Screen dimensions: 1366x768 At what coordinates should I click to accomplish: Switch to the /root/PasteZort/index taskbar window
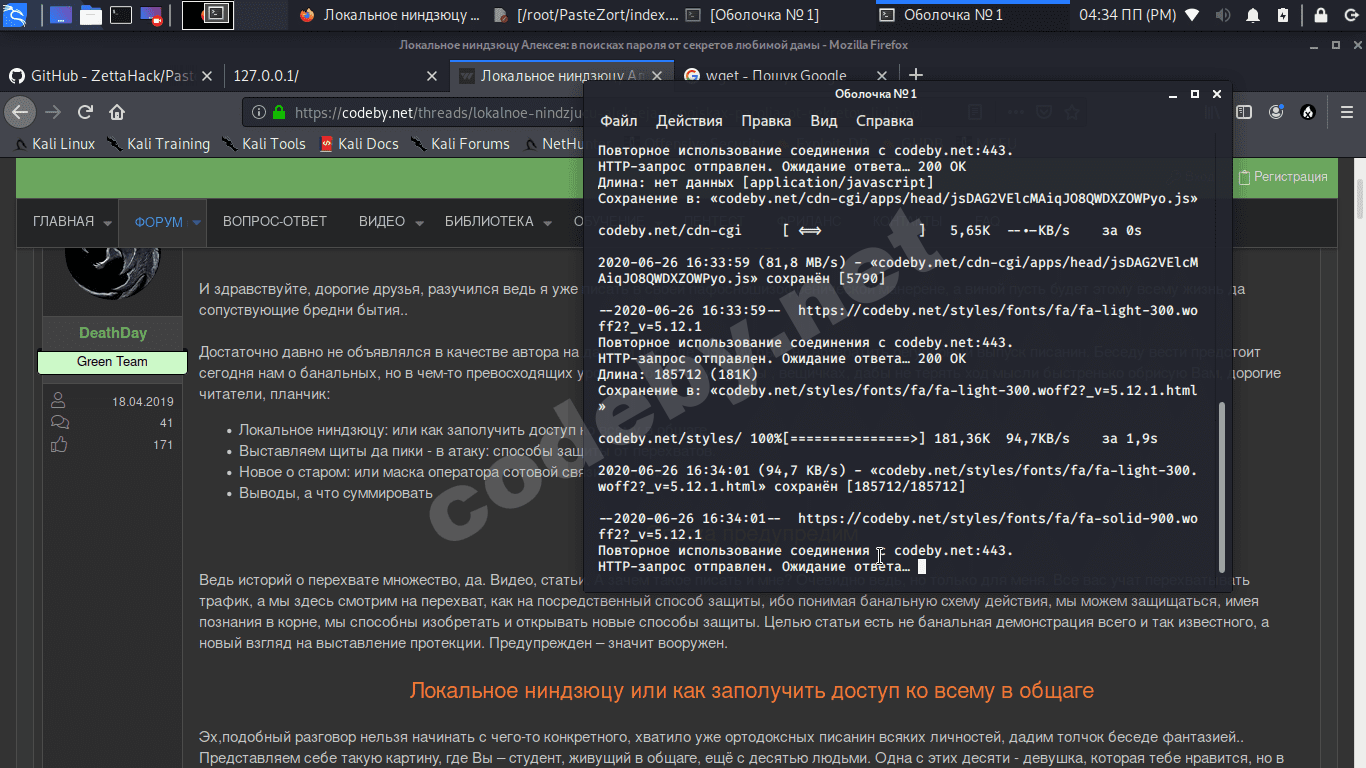(x=586, y=15)
